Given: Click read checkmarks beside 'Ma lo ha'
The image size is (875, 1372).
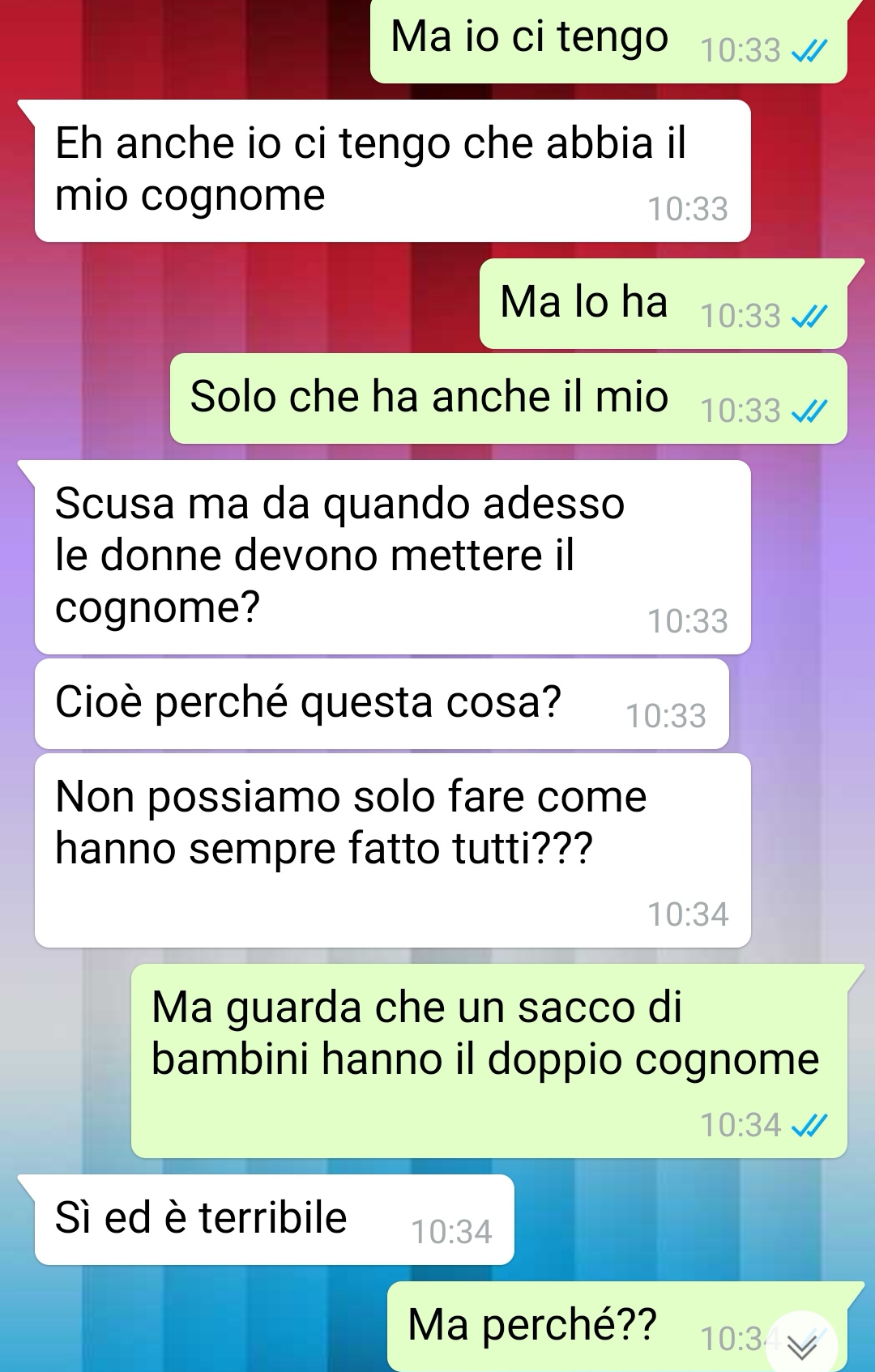Looking at the screenshot, I should click(x=809, y=317).
